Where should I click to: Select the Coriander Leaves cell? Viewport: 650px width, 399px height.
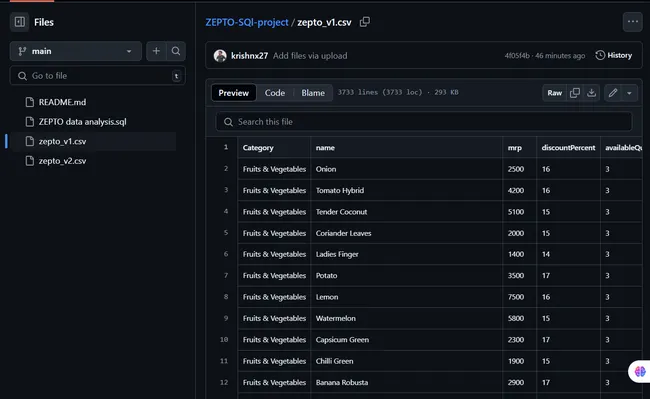406,233
